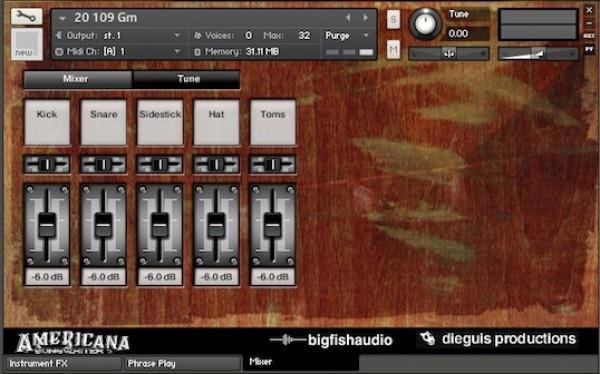This screenshot has height=374, width=600.
Task: Open the wrench instrument edit icon
Action: pos(26,16)
